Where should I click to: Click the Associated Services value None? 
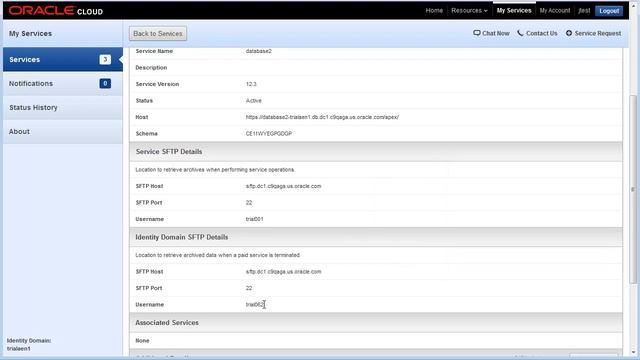142,341
